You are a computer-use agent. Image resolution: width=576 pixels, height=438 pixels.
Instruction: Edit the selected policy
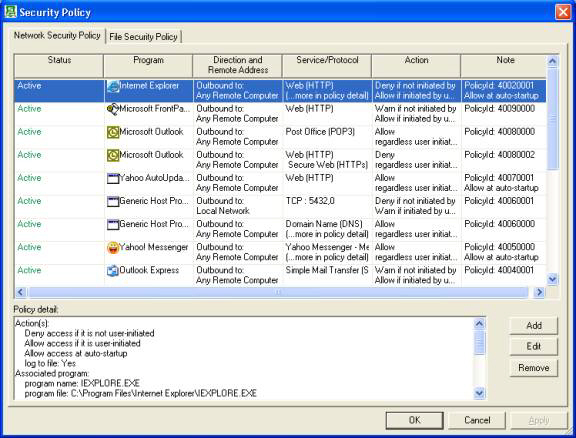point(533,347)
